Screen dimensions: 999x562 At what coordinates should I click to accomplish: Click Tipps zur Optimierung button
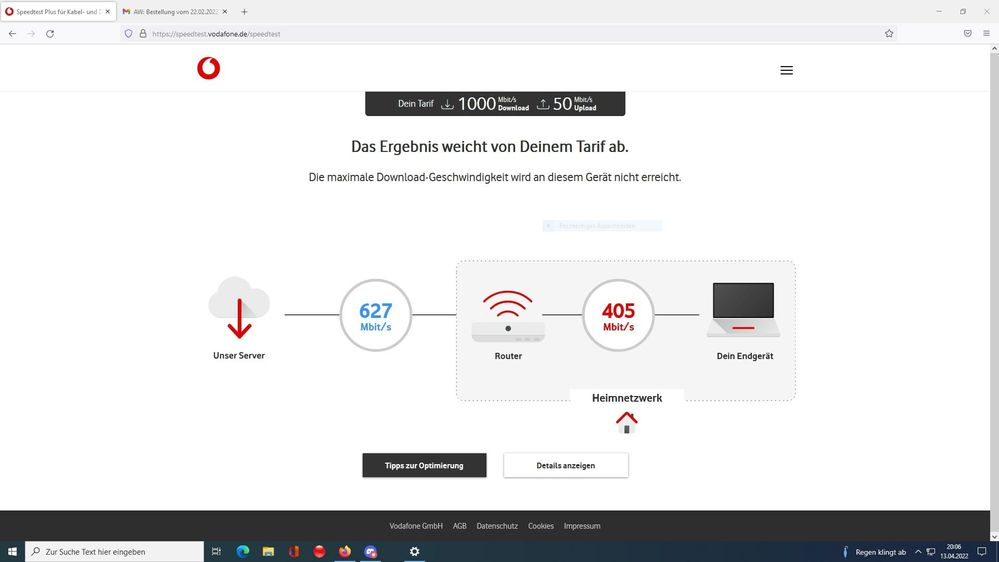[424, 465]
